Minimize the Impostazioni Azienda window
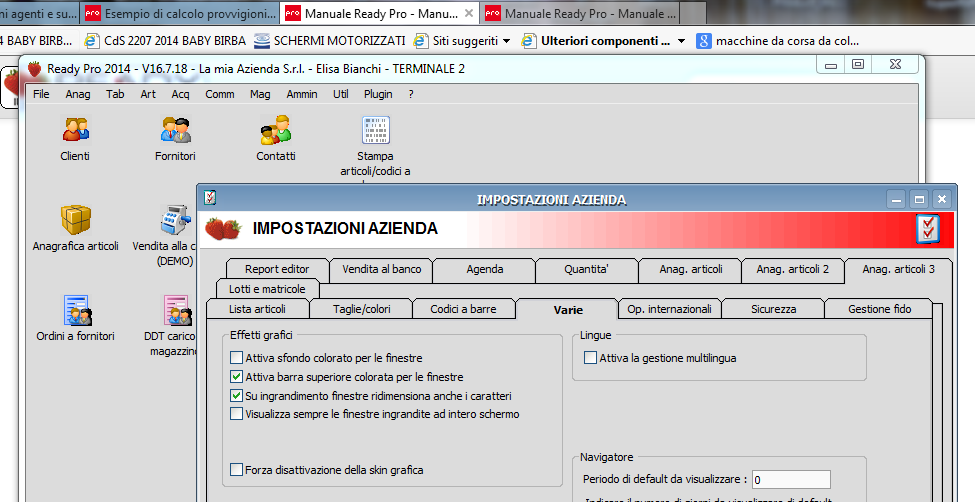975x502 pixels. click(897, 199)
